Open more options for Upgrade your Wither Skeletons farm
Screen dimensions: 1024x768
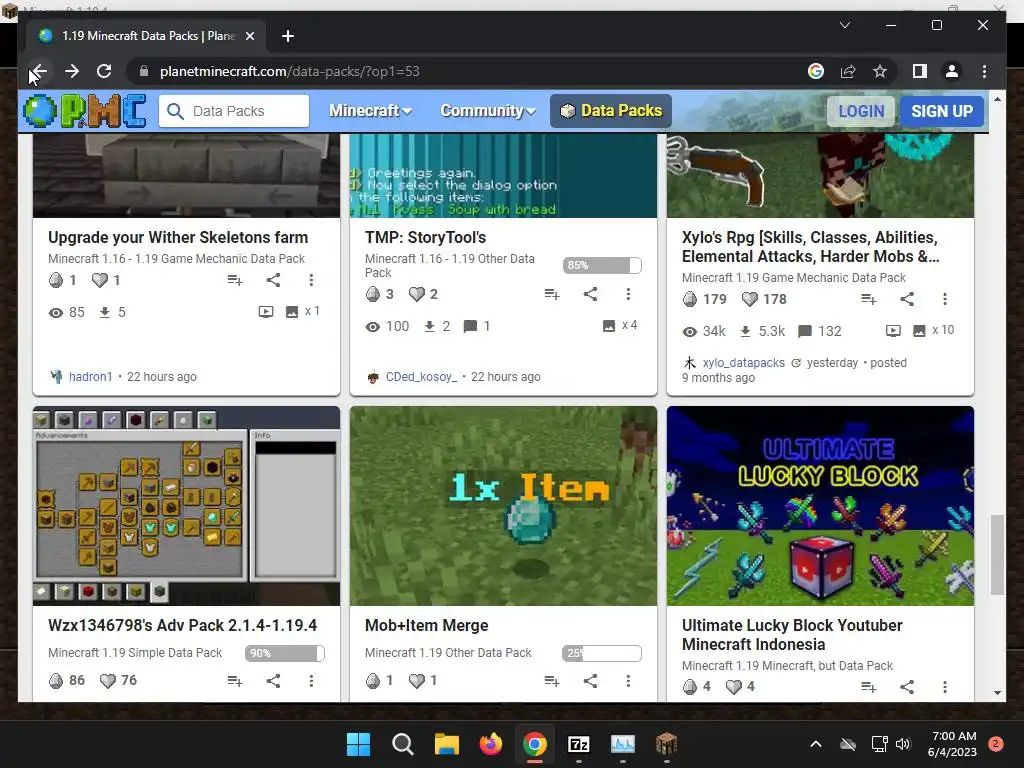pos(311,280)
